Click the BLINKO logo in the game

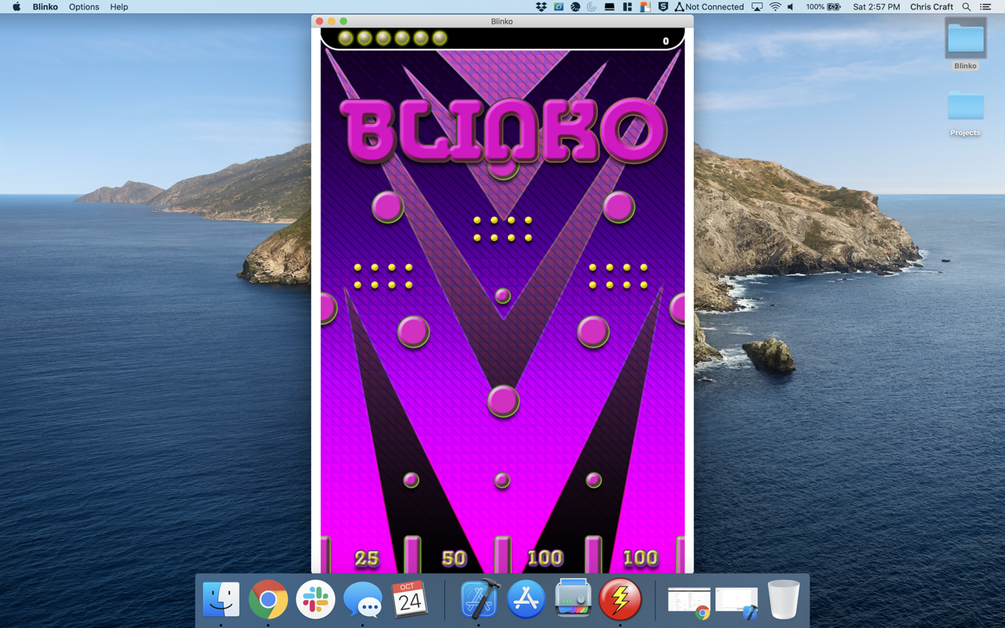click(x=503, y=131)
